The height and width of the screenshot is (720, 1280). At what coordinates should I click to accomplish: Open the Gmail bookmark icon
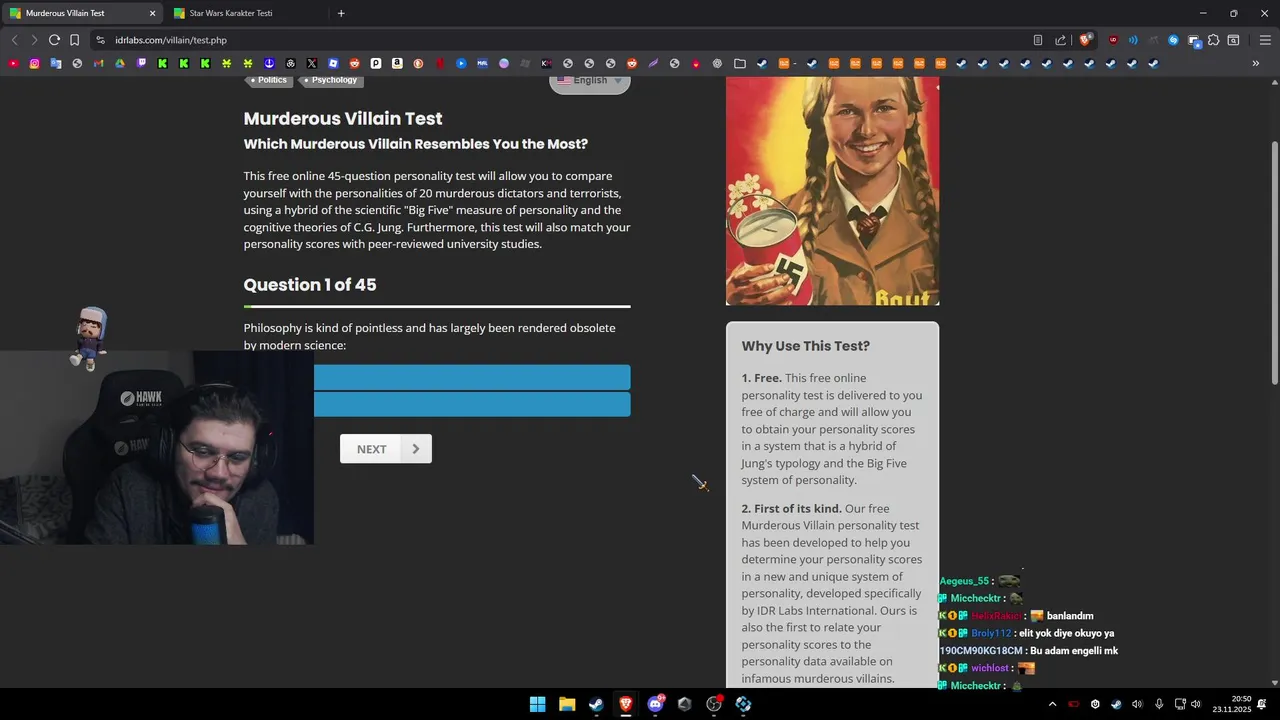click(98, 63)
